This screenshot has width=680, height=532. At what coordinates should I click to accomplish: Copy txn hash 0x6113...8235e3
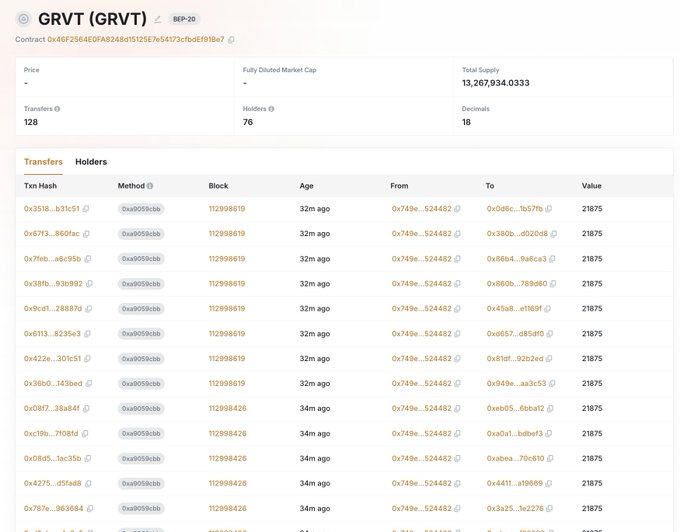click(87, 334)
